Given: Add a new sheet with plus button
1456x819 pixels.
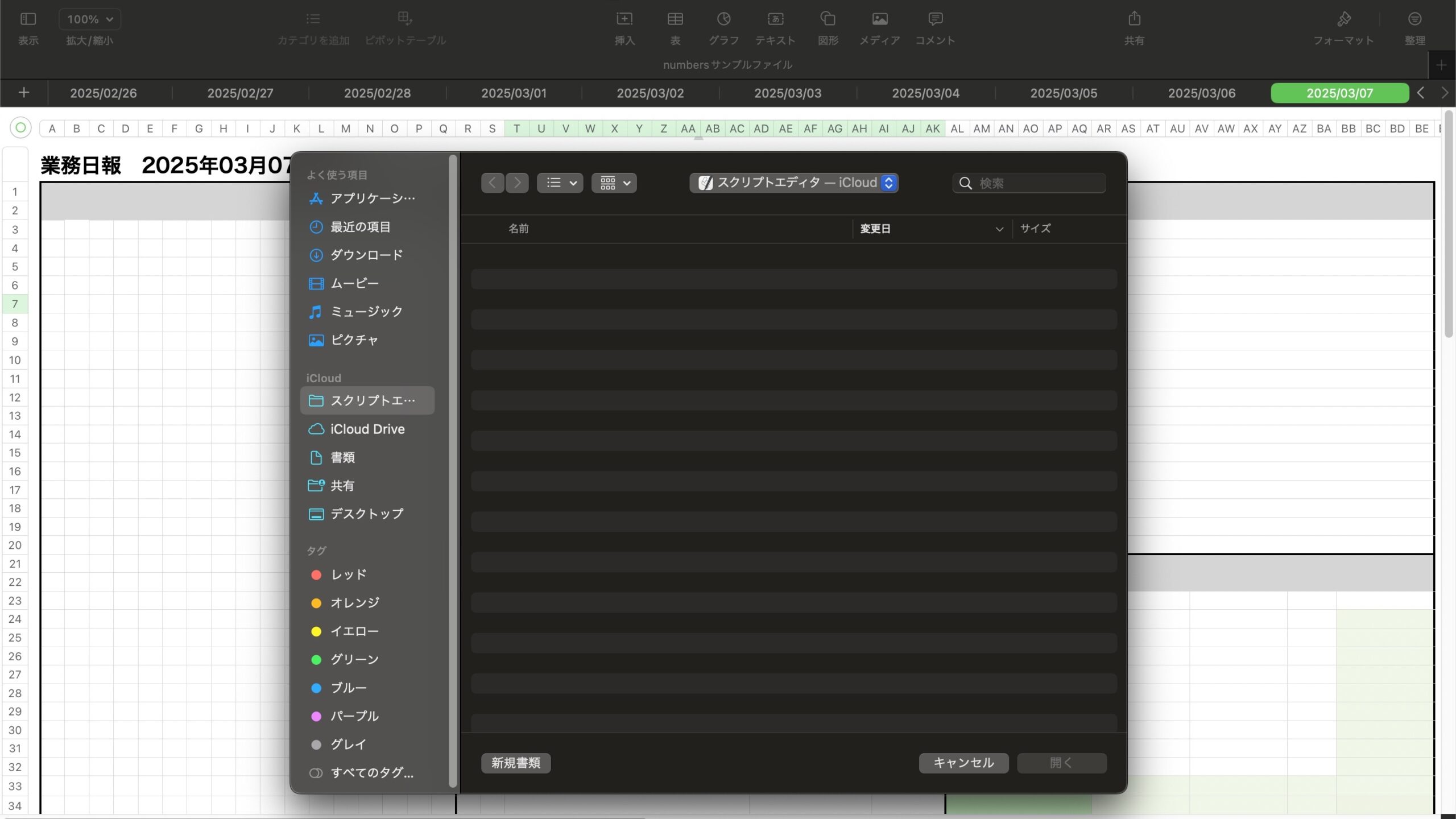Looking at the screenshot, I should point(24,93).
